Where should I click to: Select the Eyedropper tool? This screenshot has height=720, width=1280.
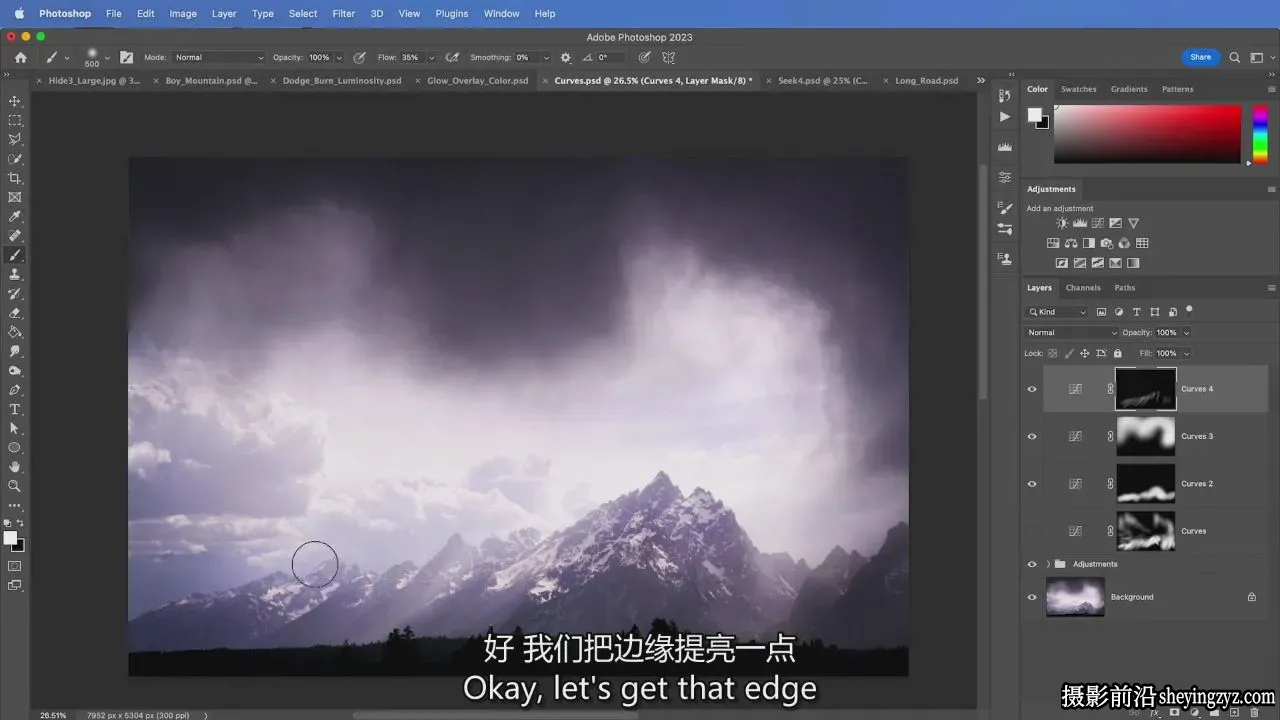[15, 217]
